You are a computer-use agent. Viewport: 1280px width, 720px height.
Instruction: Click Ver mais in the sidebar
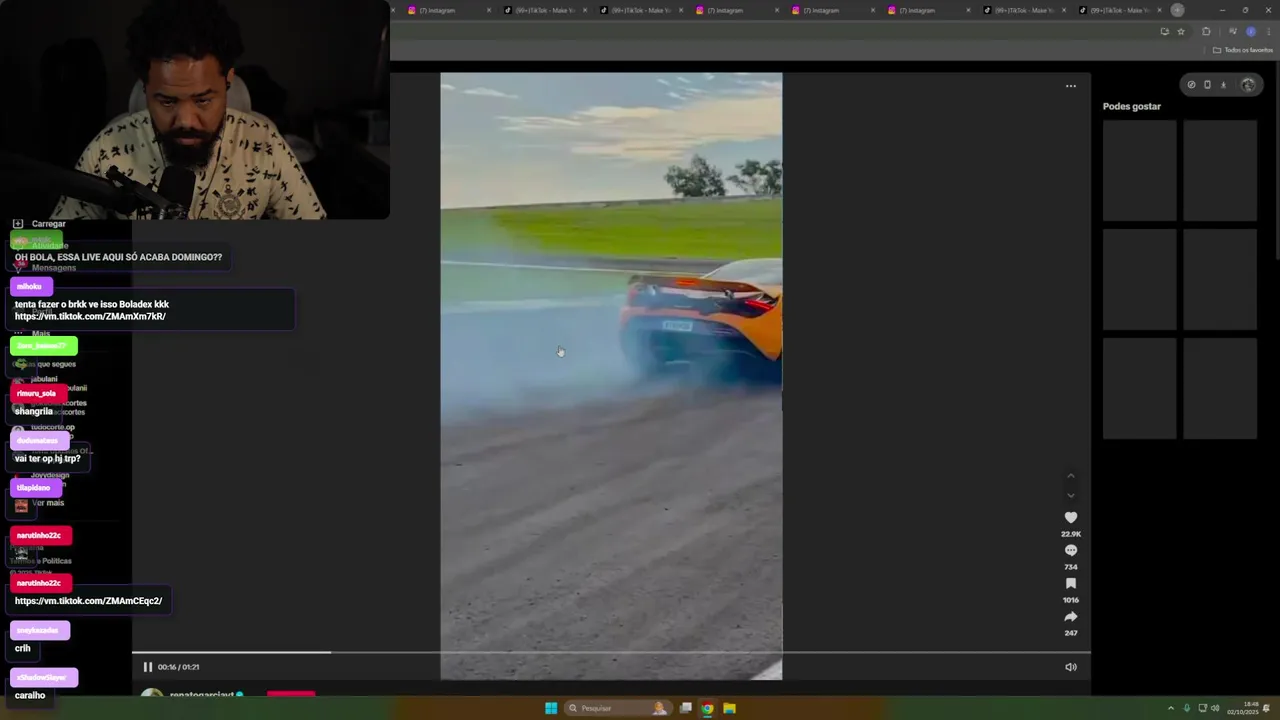48,503
